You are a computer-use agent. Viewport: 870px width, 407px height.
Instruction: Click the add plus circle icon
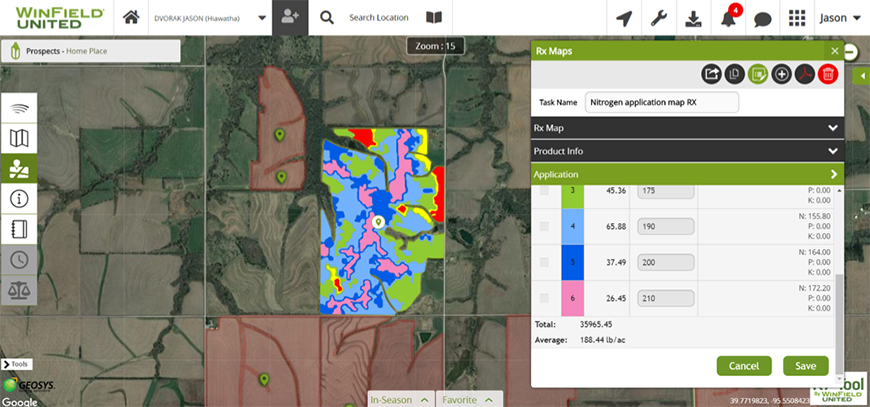[782, 73]
